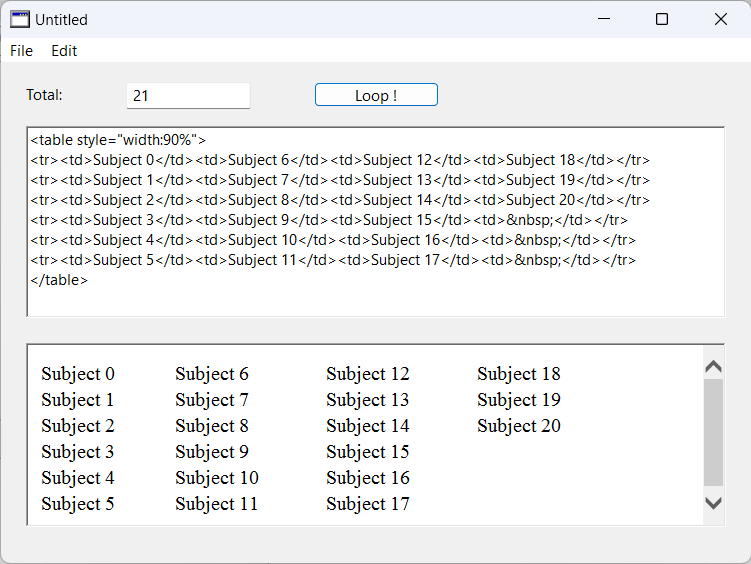Click the scroll up arrow in HTML preview
Image resolution: width=751 pixels, height=564 pixels.
[714, 367]
